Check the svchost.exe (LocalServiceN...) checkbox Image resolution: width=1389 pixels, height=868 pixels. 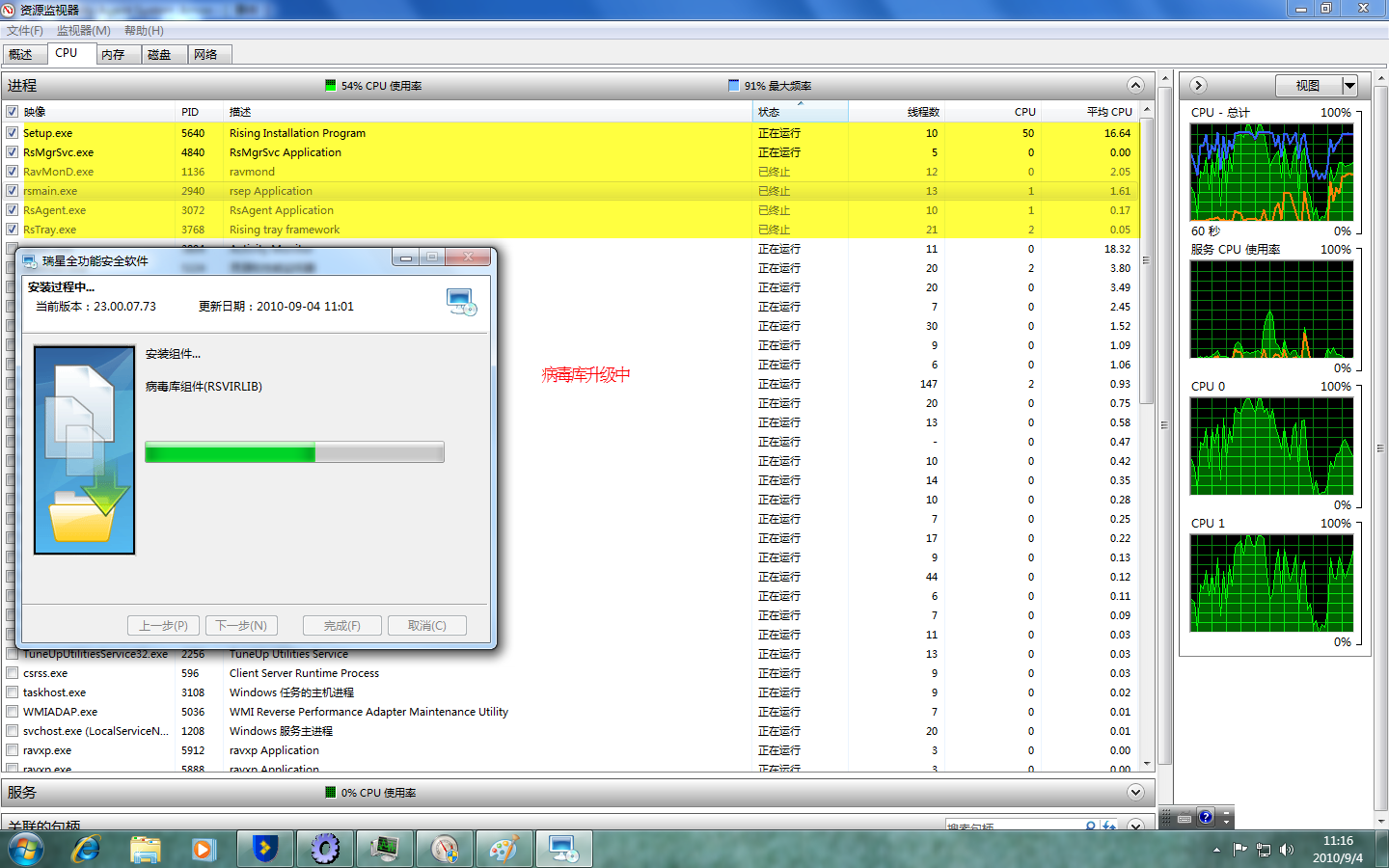tap(13, 731)
